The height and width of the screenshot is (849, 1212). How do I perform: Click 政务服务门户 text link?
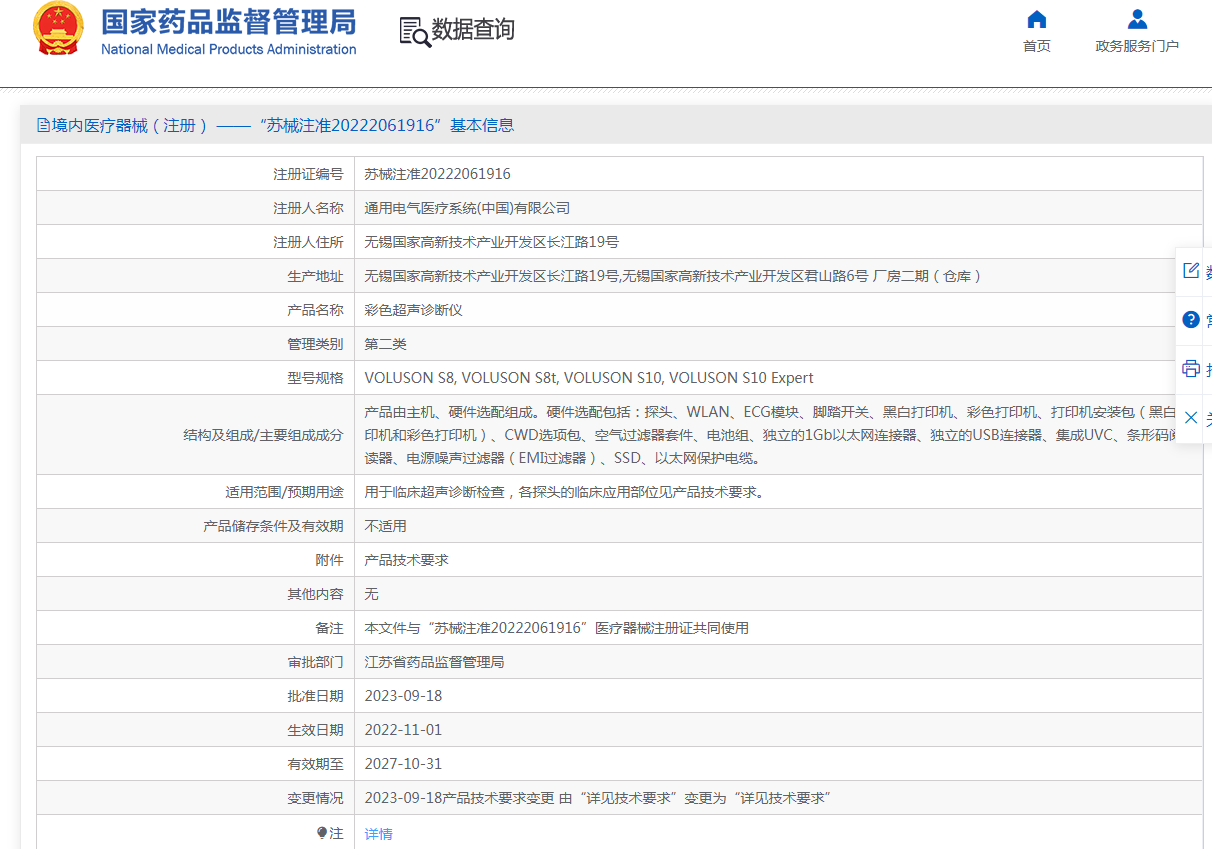click(1137, 46)
